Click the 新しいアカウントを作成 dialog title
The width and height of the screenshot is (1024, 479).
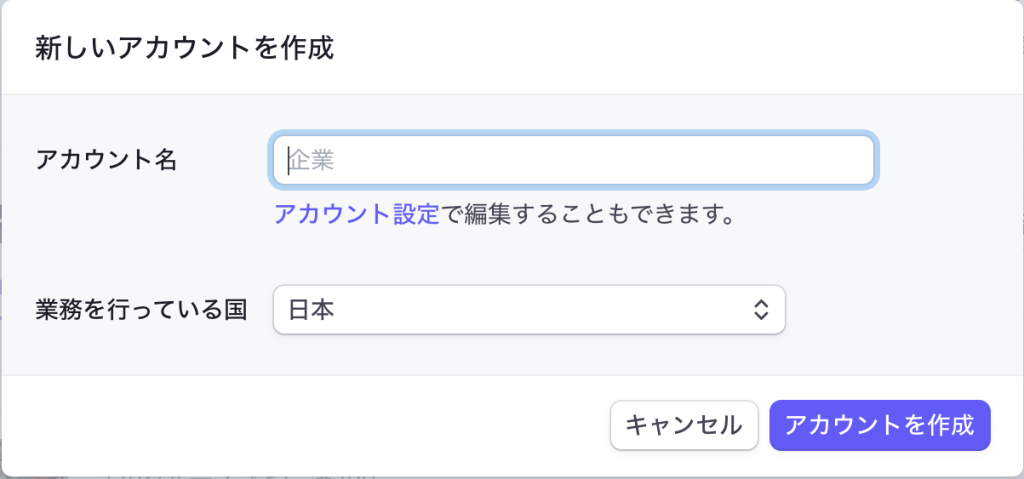(x=184, y=48)
